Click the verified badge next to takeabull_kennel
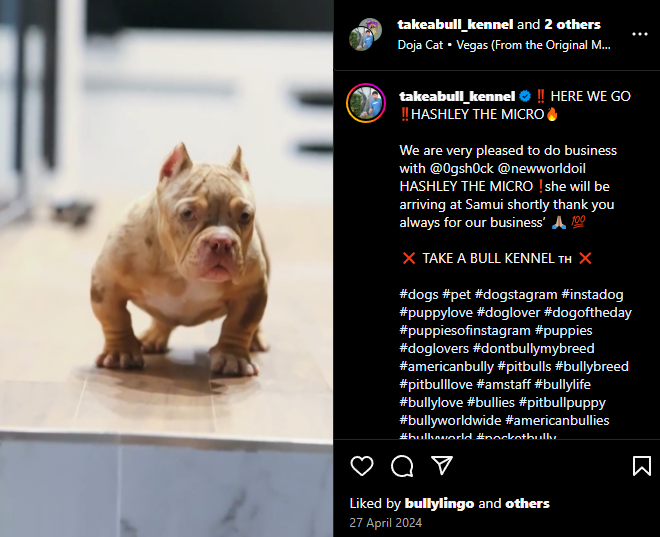The image size is (660, 537). pos(525,96)
